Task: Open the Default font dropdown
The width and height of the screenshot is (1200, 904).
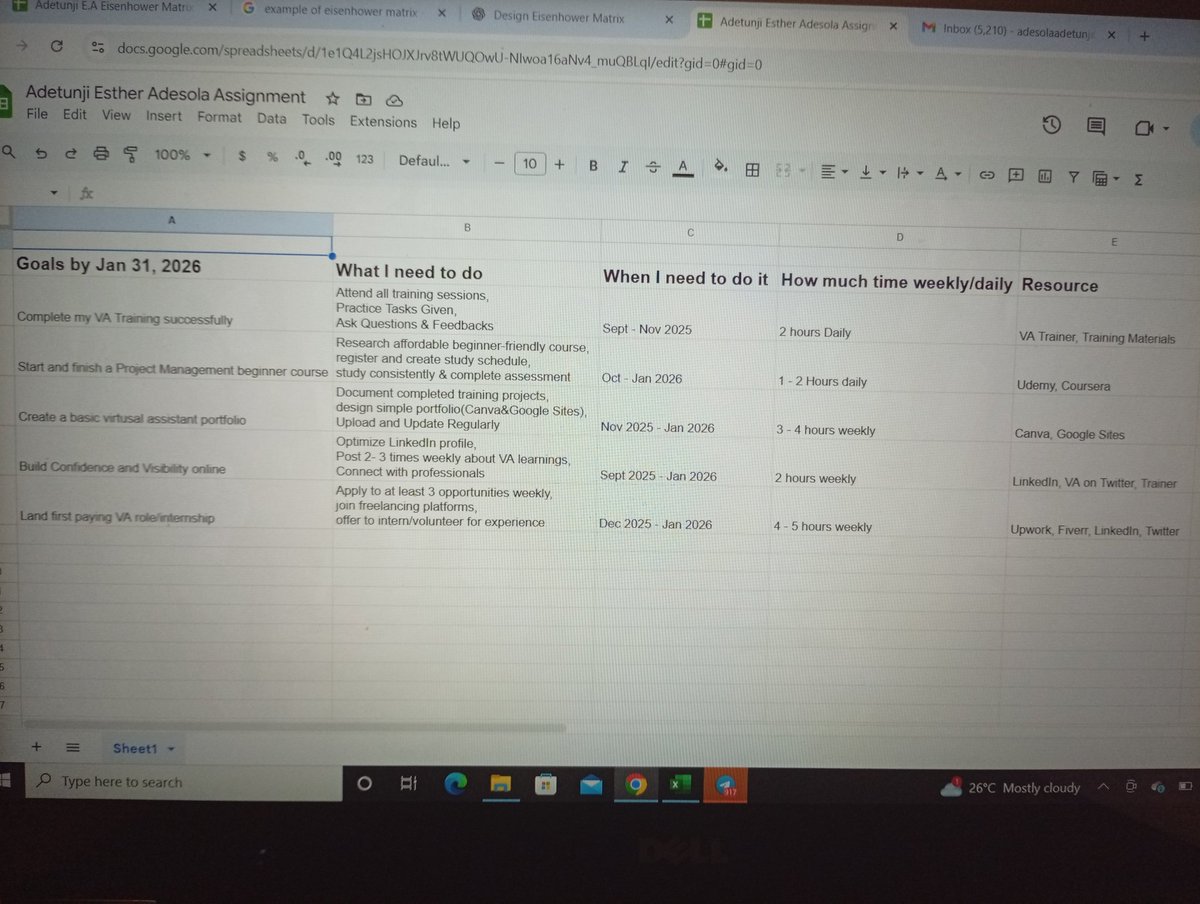Action: [434, 161]
